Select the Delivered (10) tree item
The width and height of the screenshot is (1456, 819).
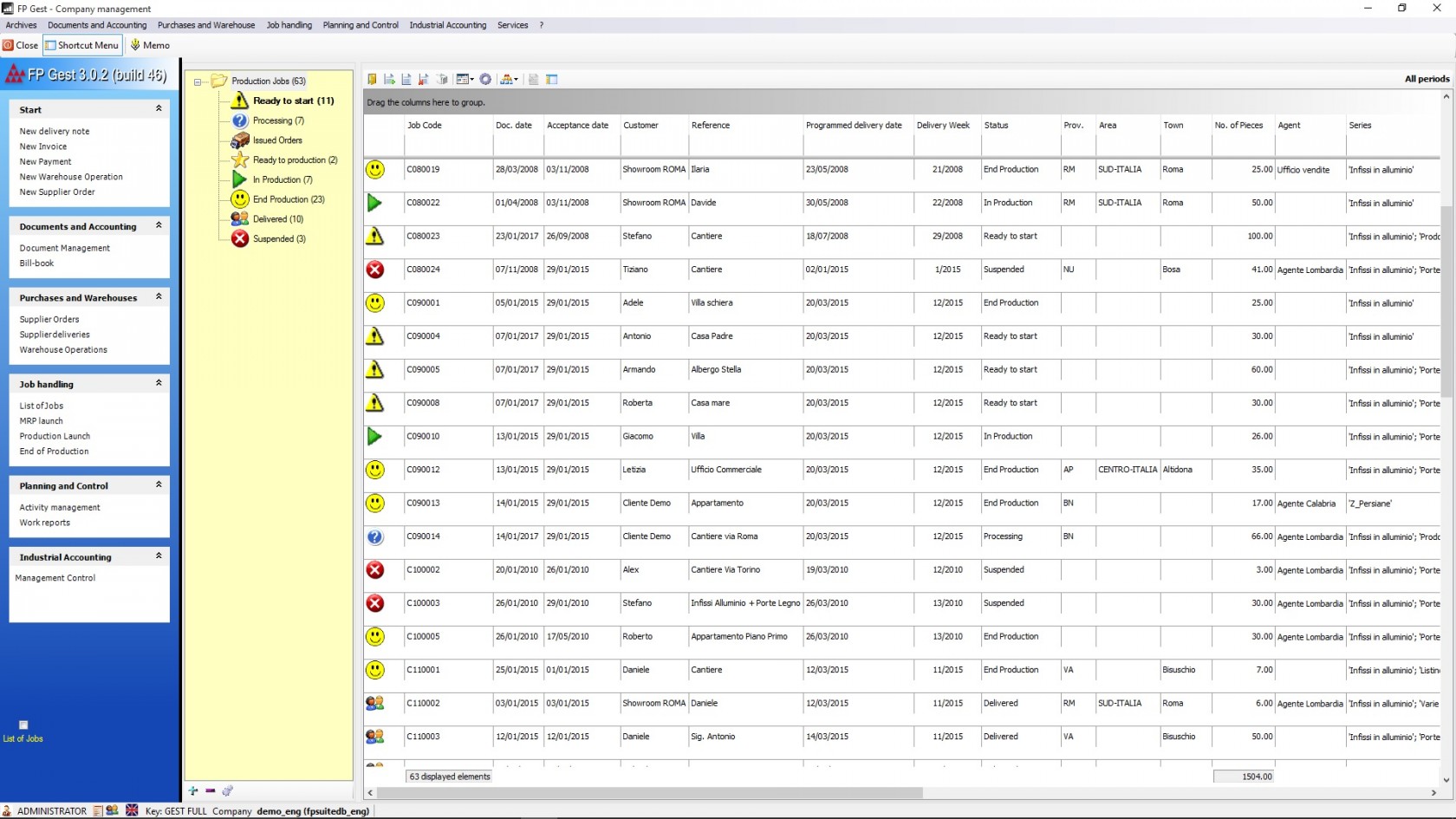pyautogui.click(x=277, y=218)
